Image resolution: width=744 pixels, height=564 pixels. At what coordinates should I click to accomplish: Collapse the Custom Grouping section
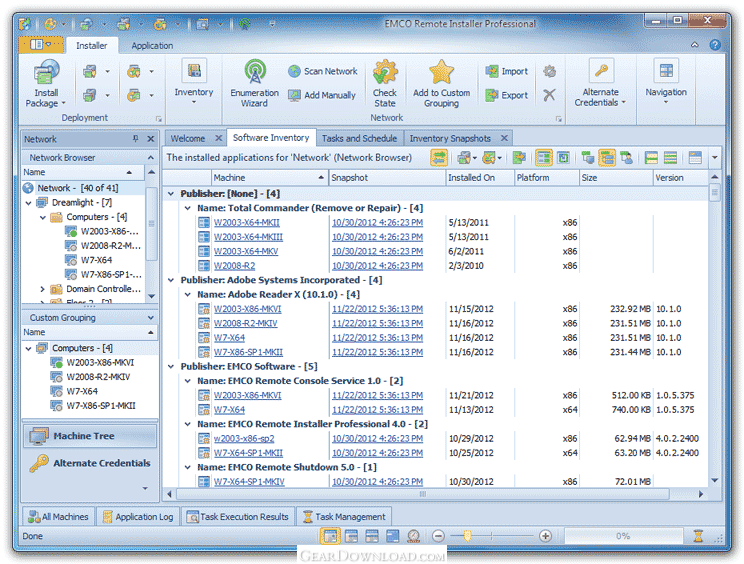(151, 317)
